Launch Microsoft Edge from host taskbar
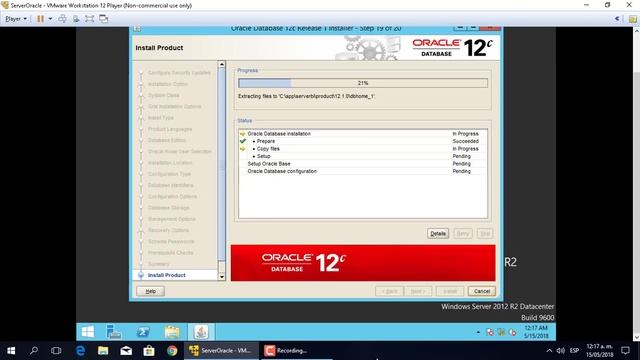Screen dimensions: 640x360 [x=80, y=351]
